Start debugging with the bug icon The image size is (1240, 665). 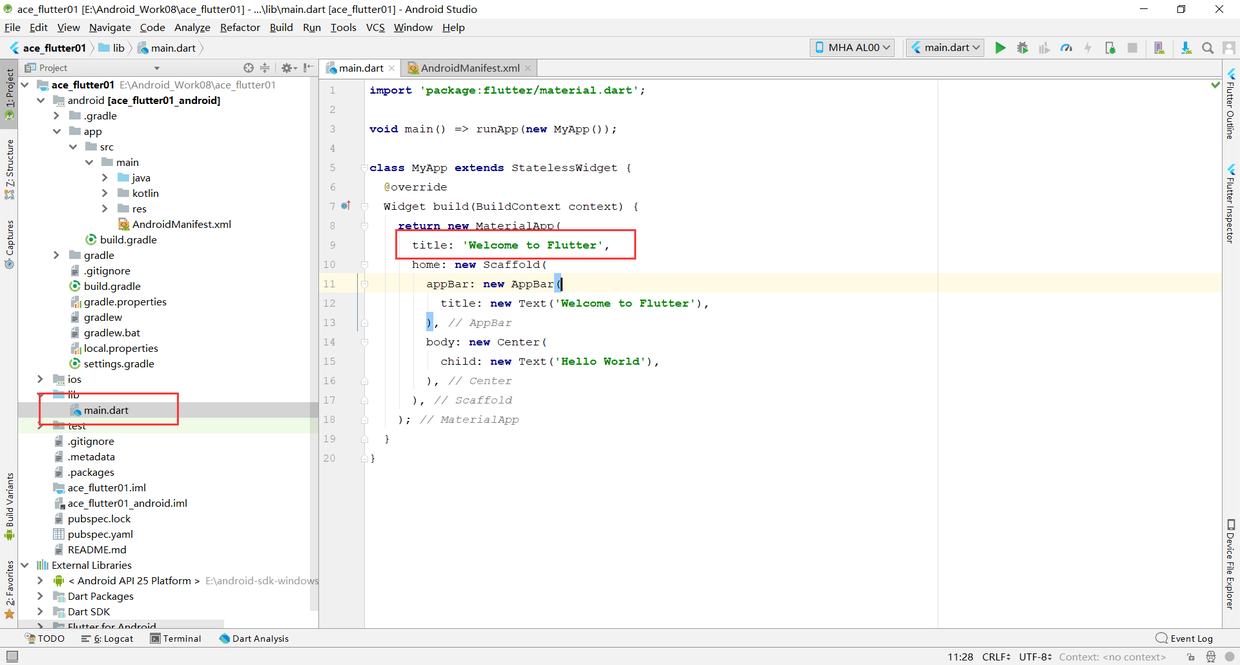coord(1022,47)
